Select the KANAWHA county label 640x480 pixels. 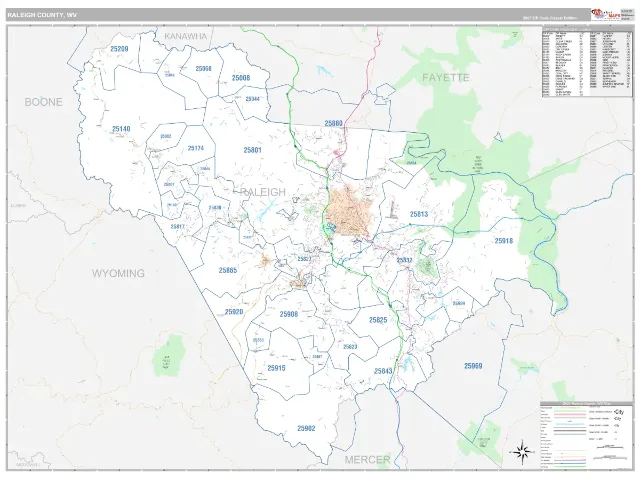coord(186,36)
